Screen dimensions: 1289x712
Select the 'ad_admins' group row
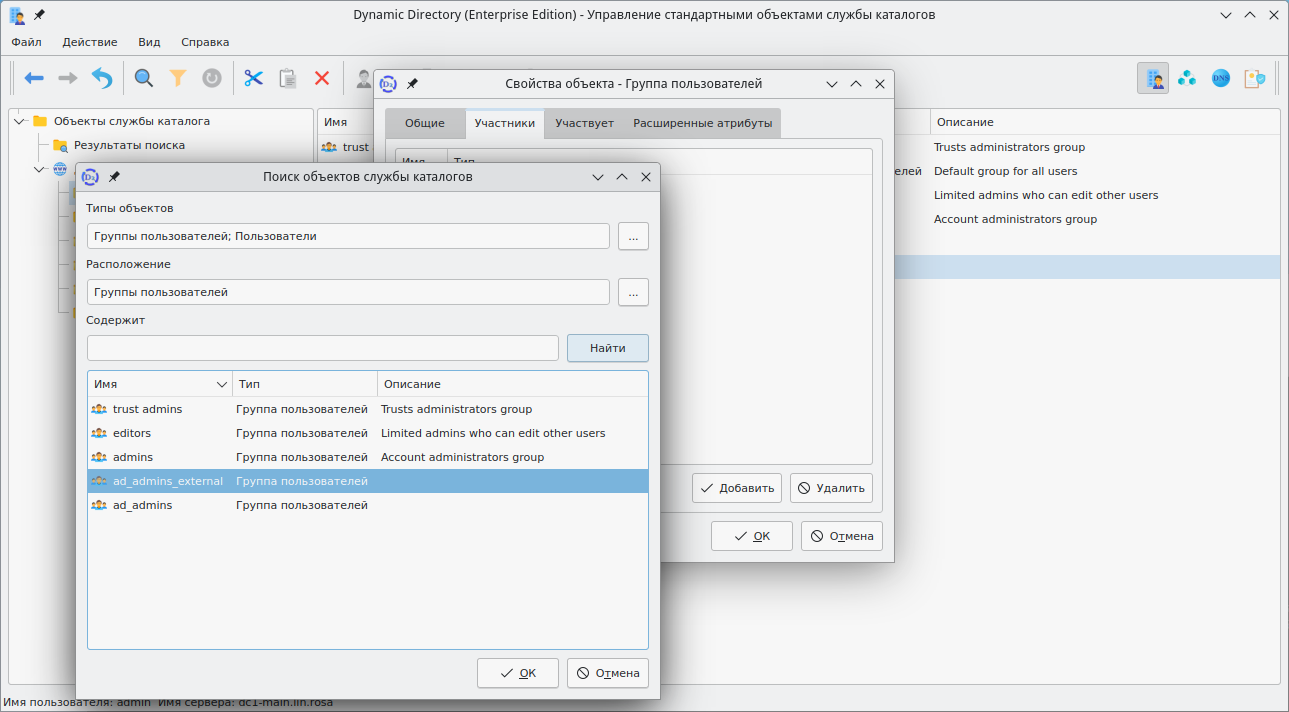142,505
